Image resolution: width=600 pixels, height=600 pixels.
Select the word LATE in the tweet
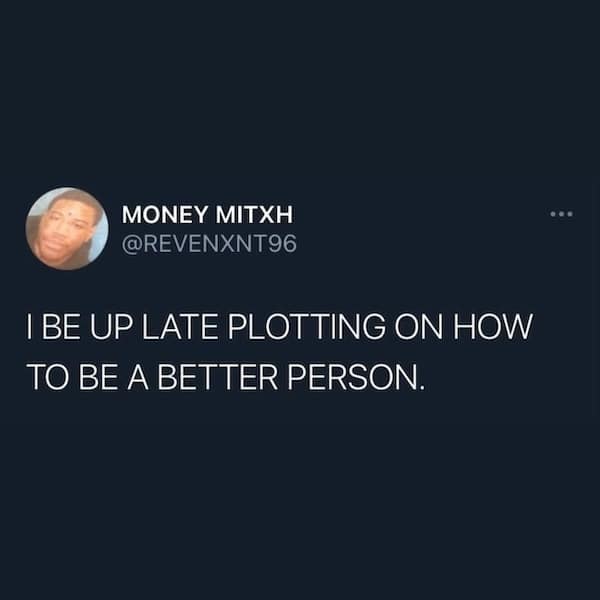point(180,326)
